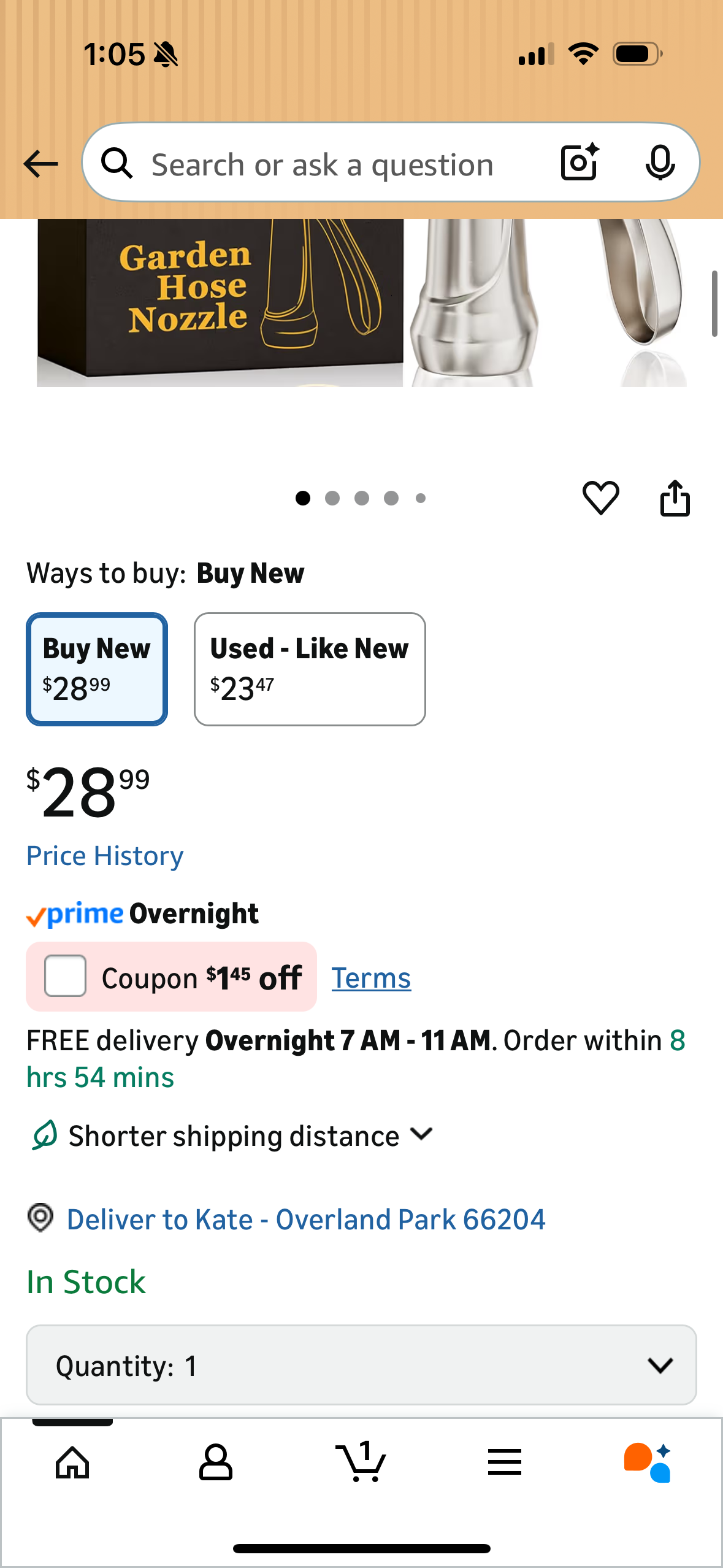This screenshot has height=1568, width=723.
Task: Open the Quantity dropdown
Action: 361,1365
